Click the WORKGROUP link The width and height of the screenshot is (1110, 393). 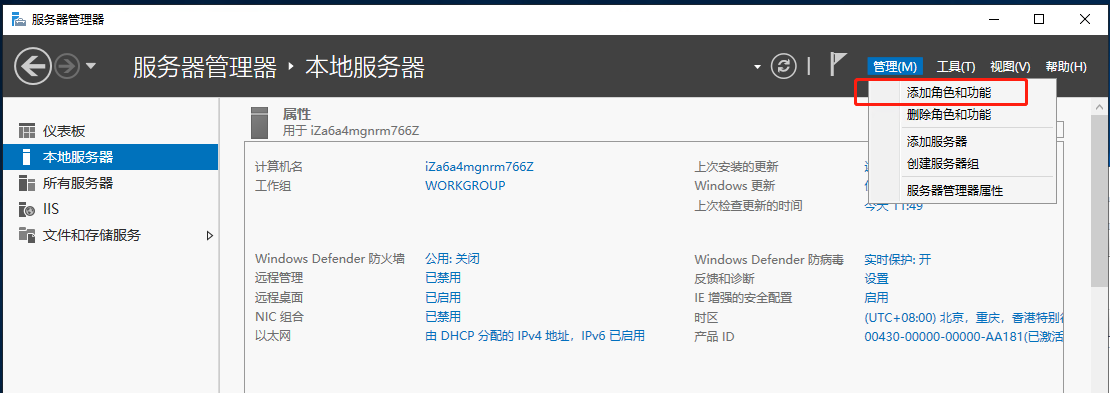[465, 186]
